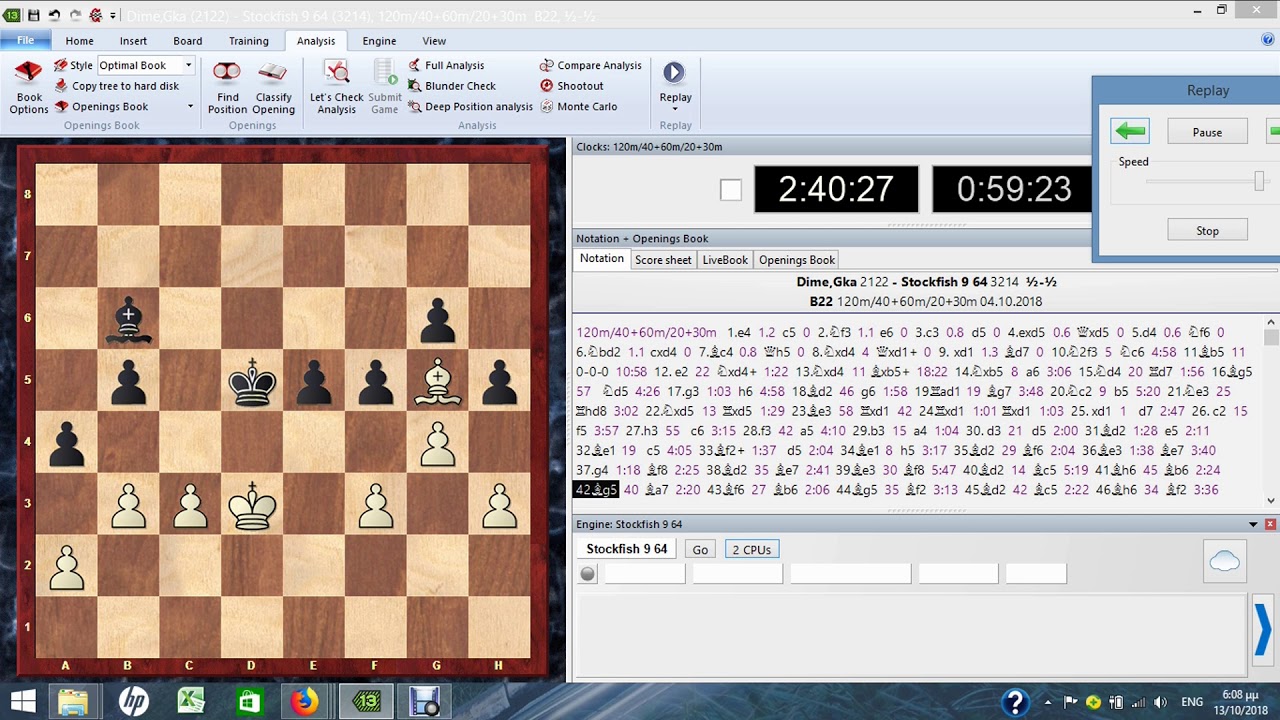This screenshot has height=720, width=1280.
Task: Open File Explorer from the taskbar
Action: (x=73, y=702)
